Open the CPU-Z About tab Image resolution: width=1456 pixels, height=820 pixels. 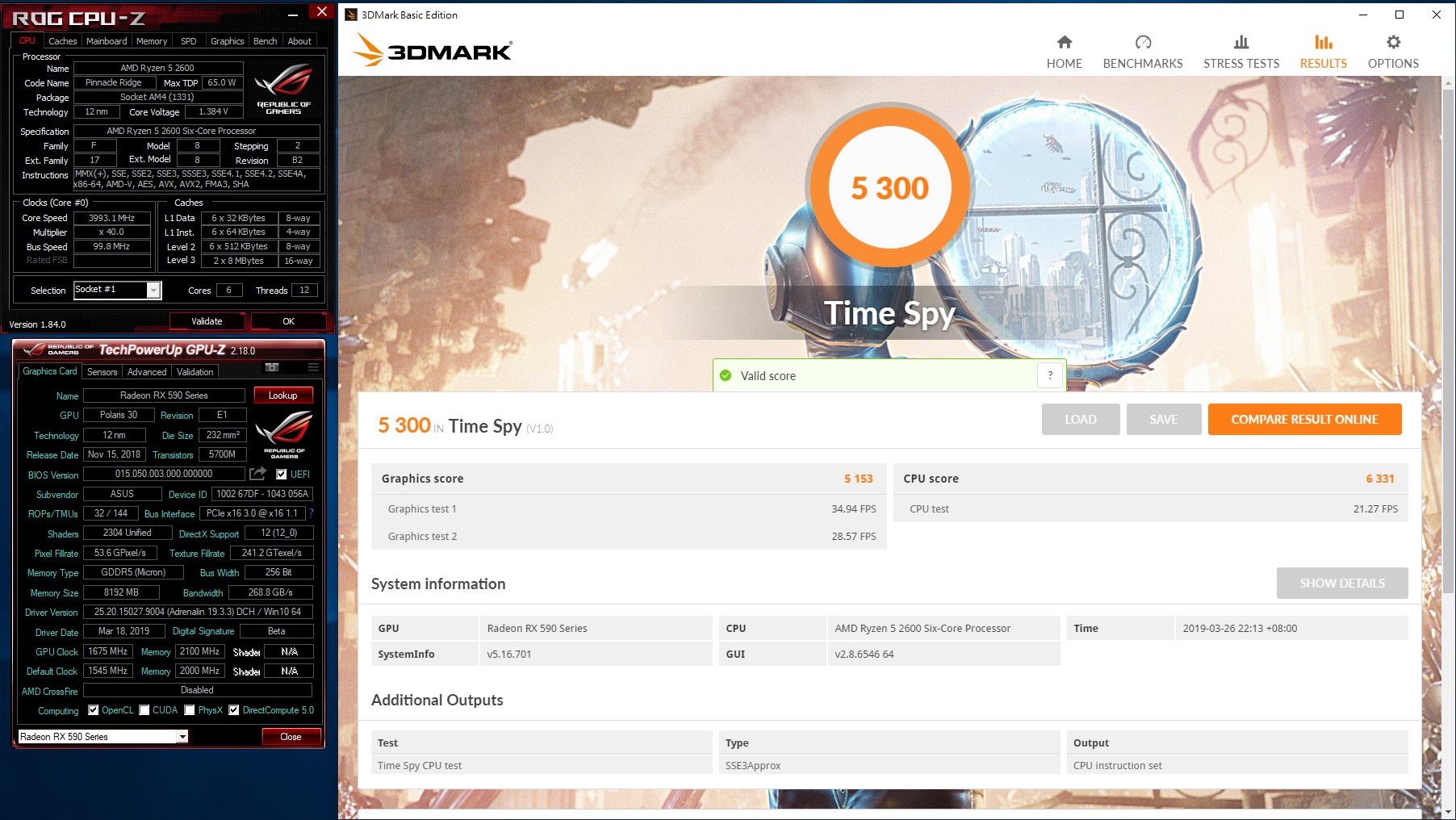299,41
